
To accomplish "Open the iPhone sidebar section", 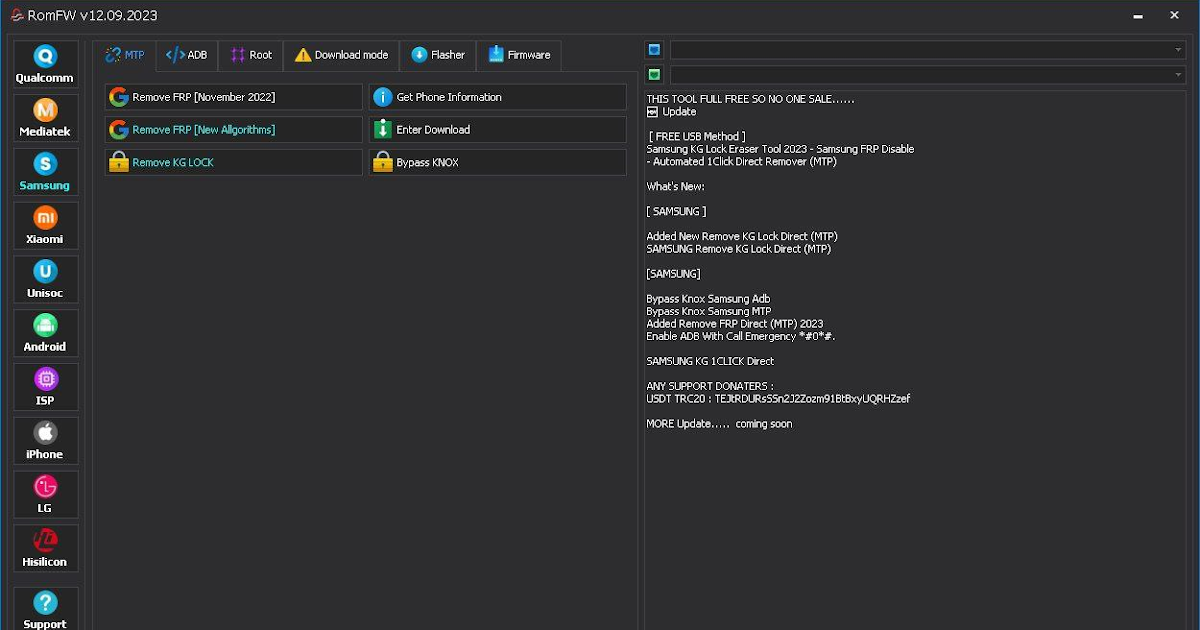I will [x=45, y=441].
